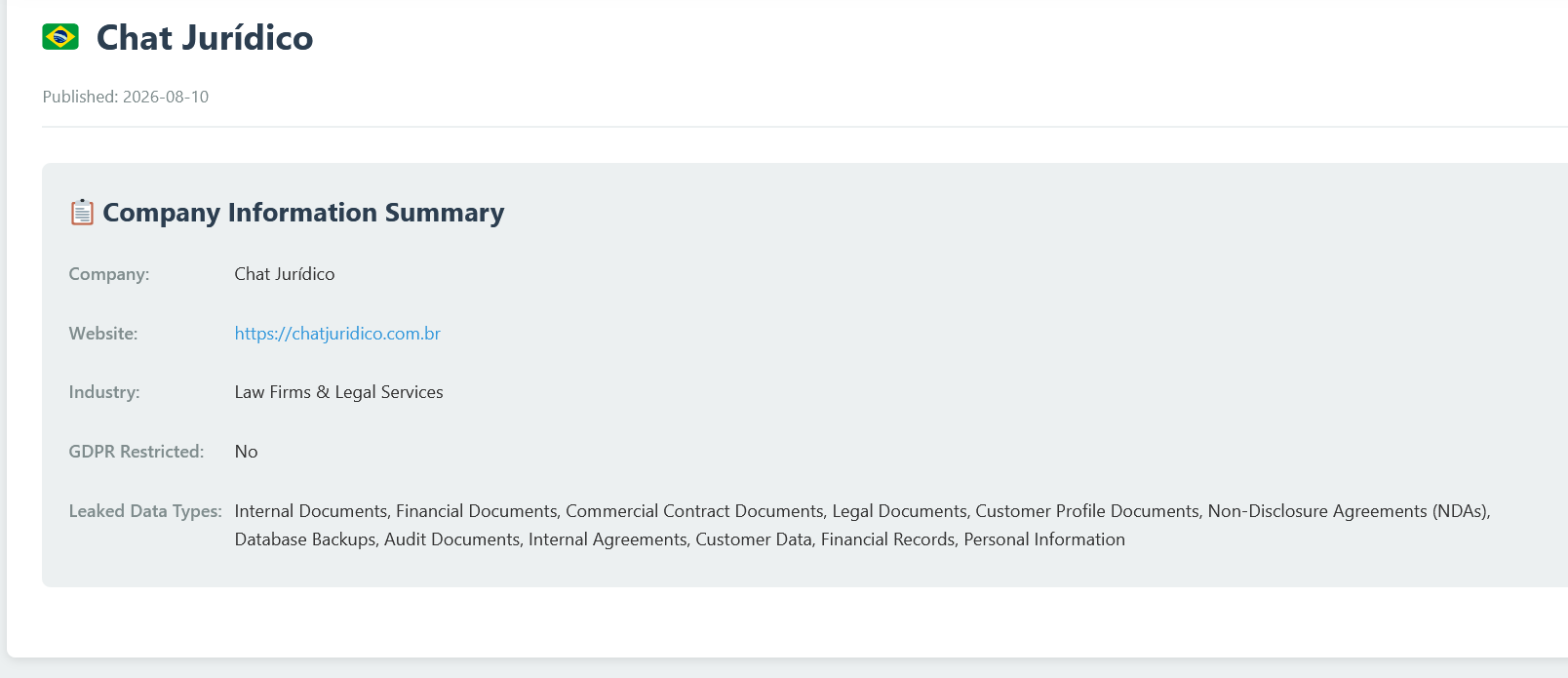Click the Personal Information entry text
Screen dimensions: 1568x678
(1044, 539)
